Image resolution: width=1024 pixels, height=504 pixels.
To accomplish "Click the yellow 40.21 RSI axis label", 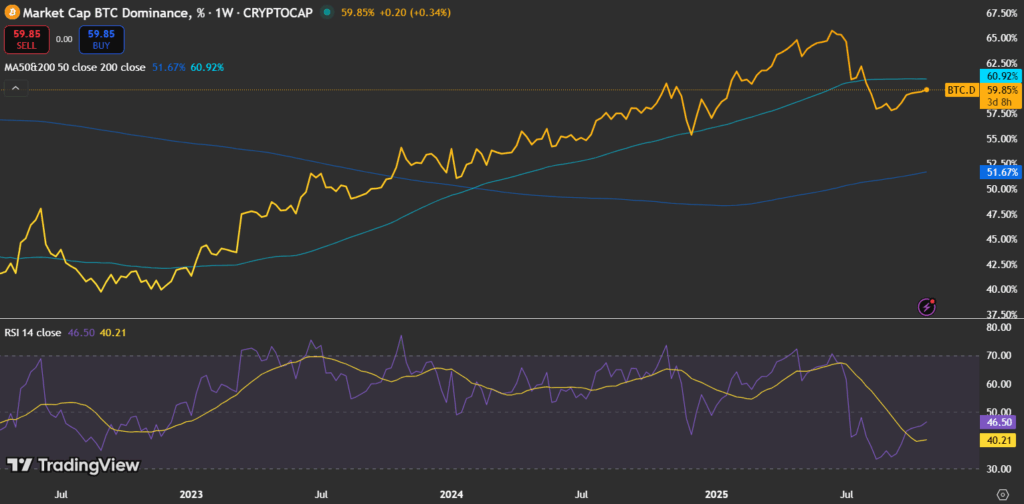I will 1001,441.
